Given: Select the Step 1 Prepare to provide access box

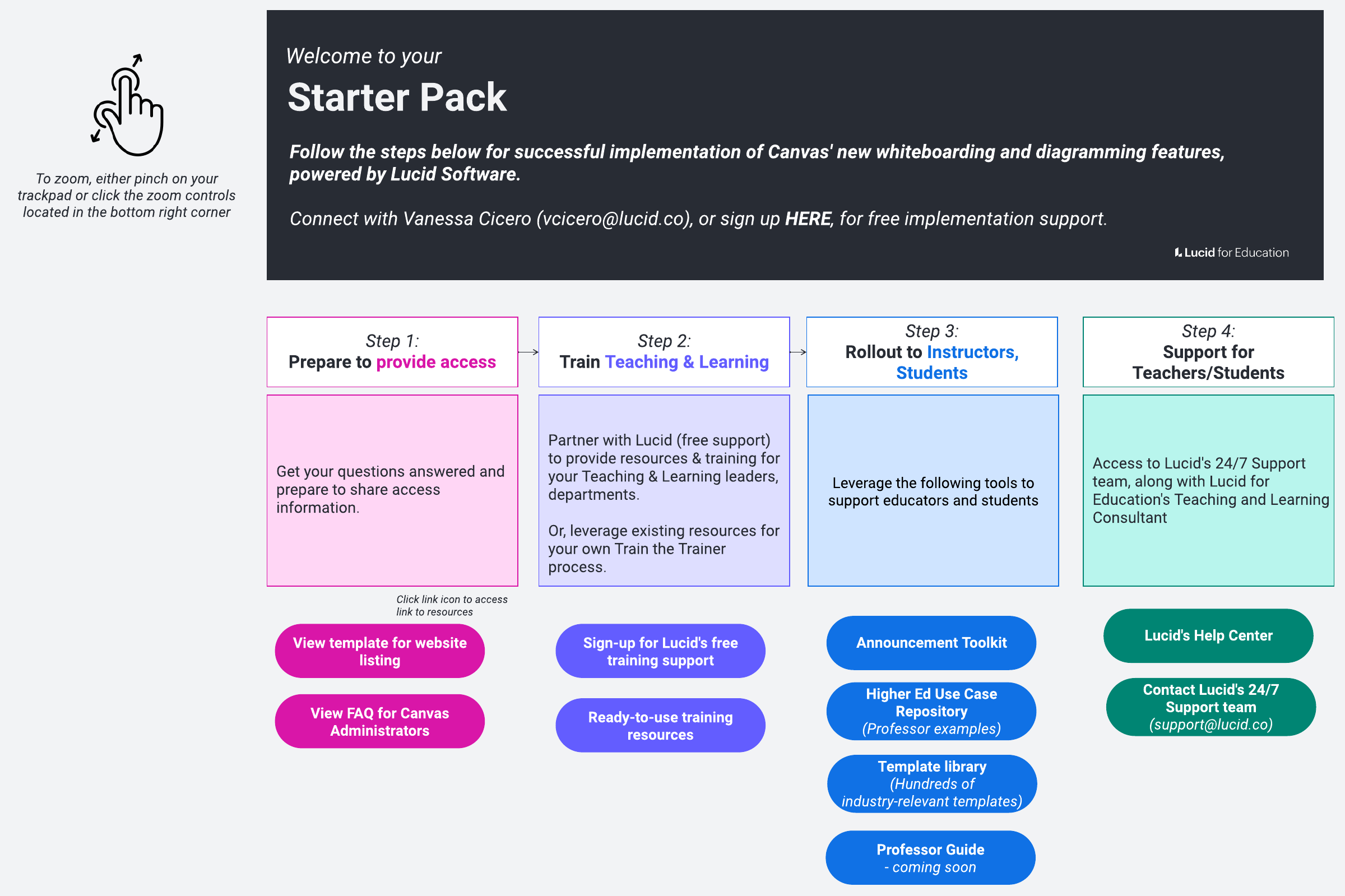Looking at the screenshot, I should click(392, 352).
